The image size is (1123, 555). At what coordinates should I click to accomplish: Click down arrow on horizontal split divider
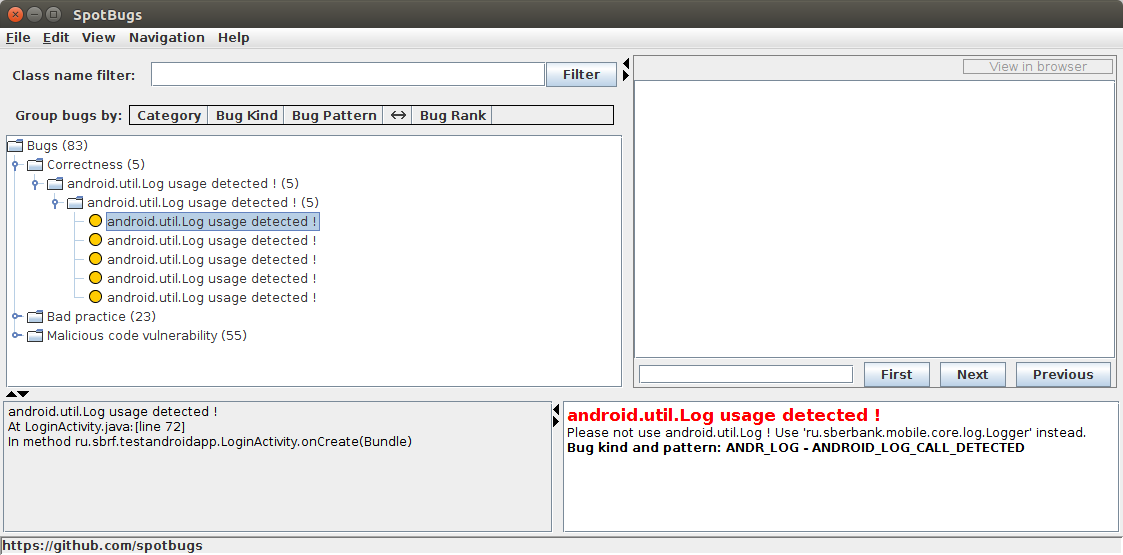(x=24, y=394)
